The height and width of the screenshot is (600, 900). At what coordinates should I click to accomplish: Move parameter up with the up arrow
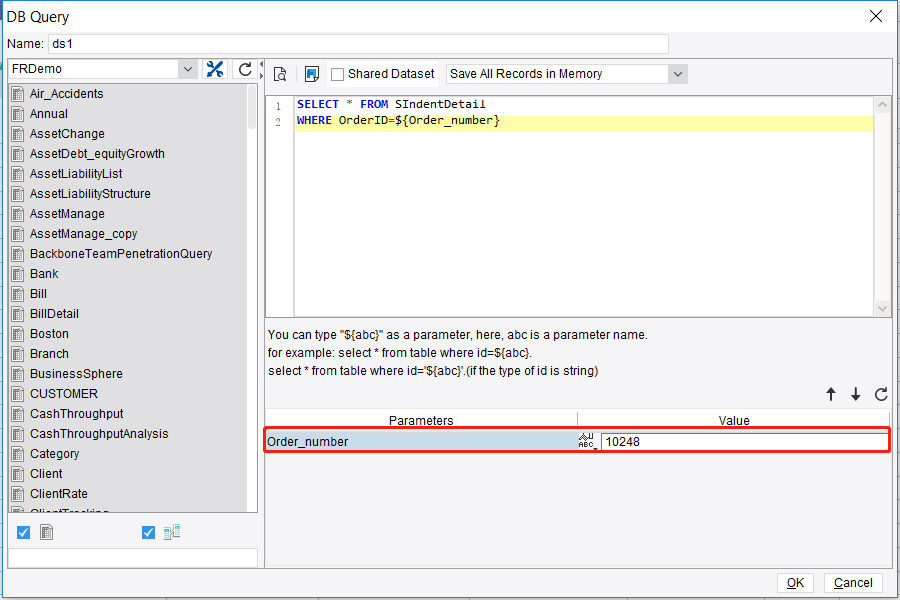click(831, 395)
